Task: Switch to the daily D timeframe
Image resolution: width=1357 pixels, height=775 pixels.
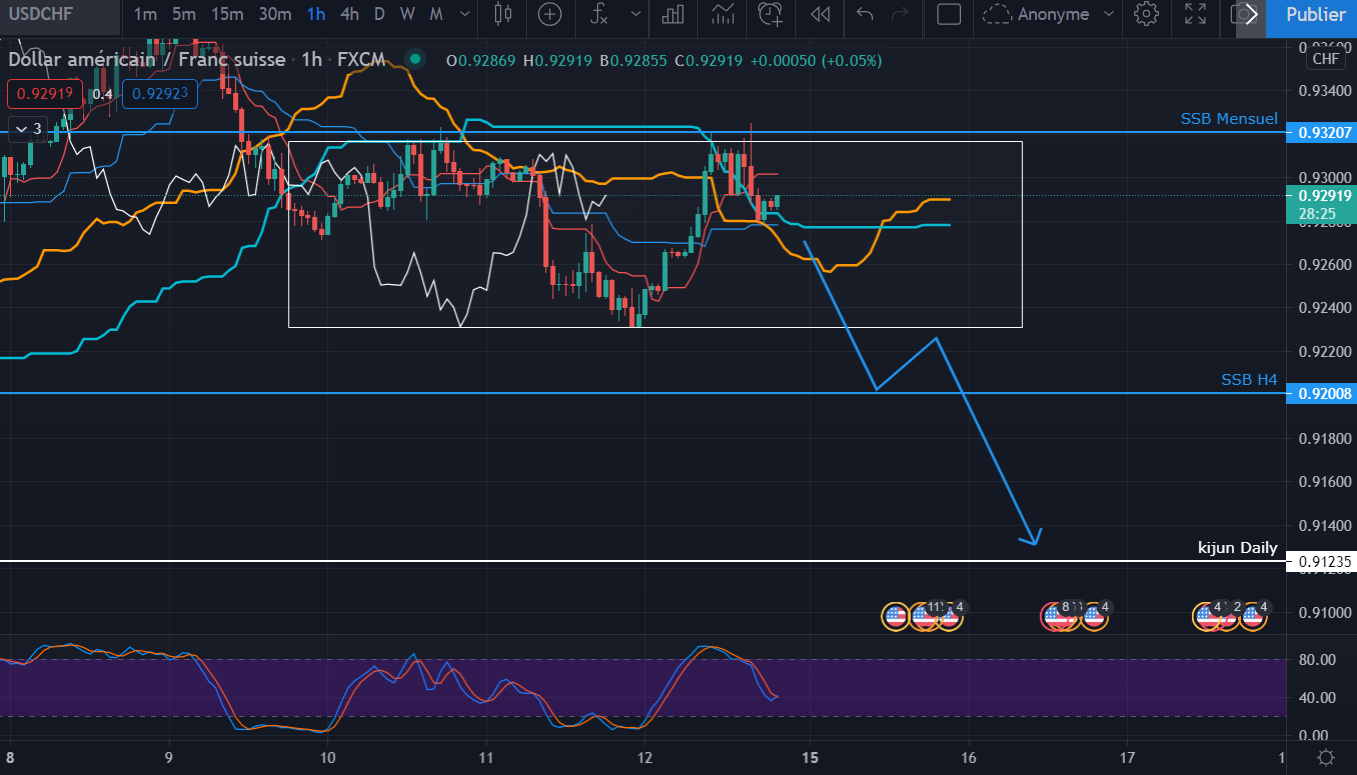Action: tap(379, 15)
